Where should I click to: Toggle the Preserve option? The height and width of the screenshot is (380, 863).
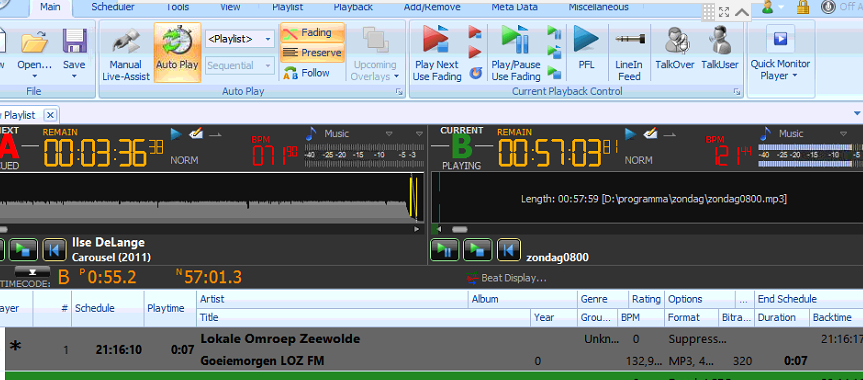click(x=312, y=53)
